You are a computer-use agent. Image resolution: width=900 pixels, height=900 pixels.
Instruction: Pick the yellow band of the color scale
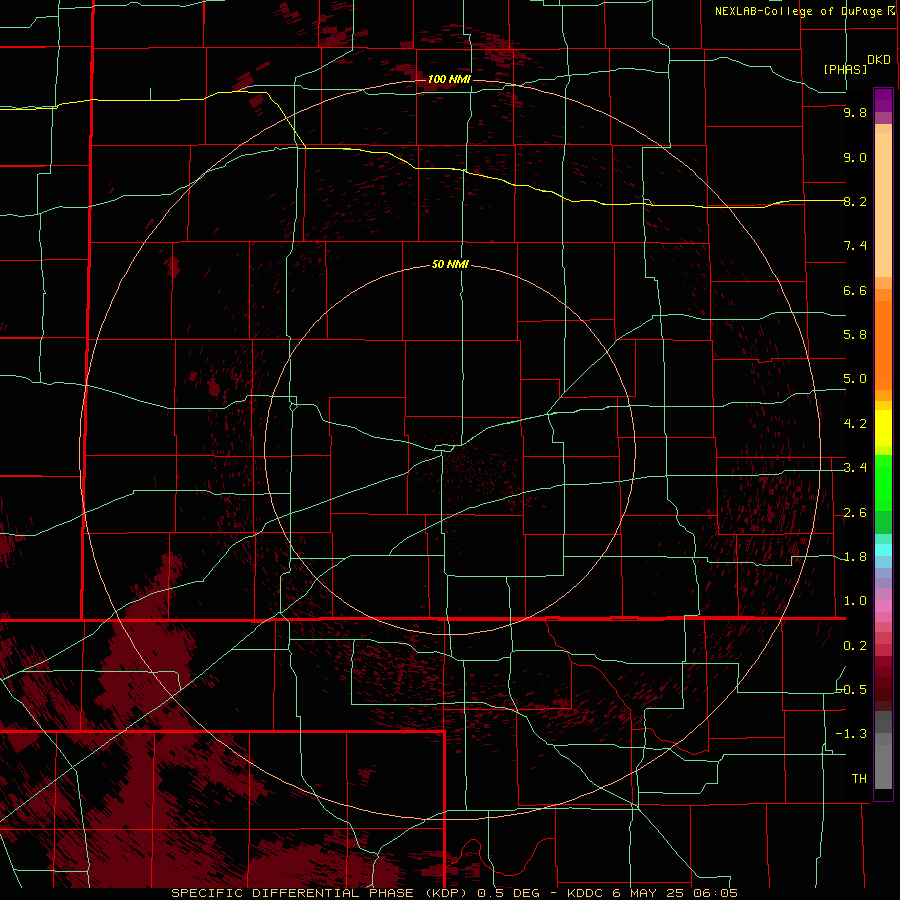click(x=883, y=428)
